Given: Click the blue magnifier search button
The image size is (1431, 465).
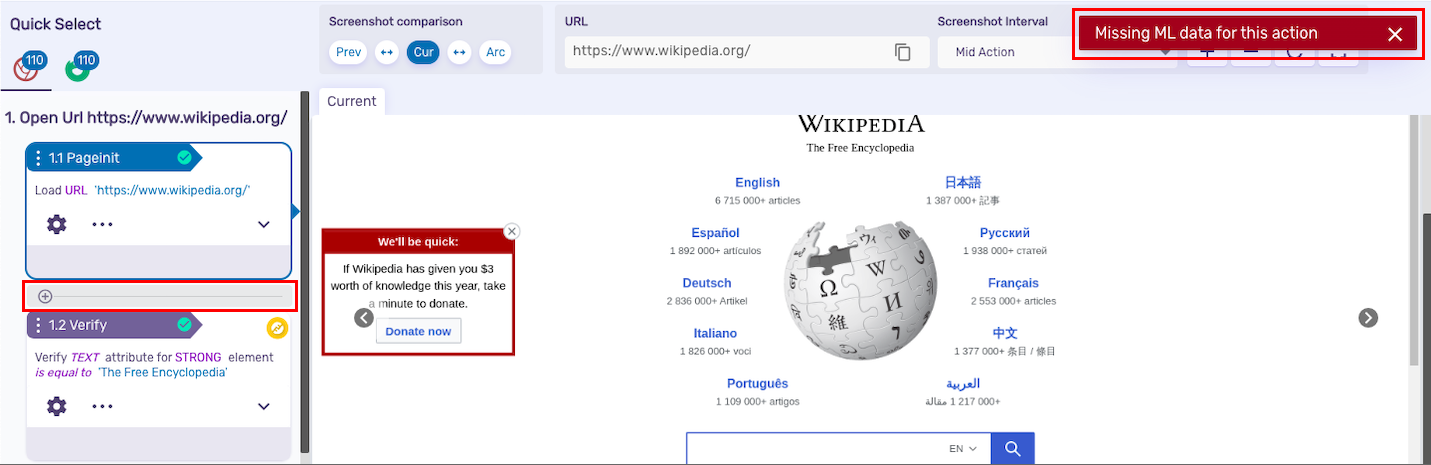Looking at the screenshot, I should (1012, 449).
